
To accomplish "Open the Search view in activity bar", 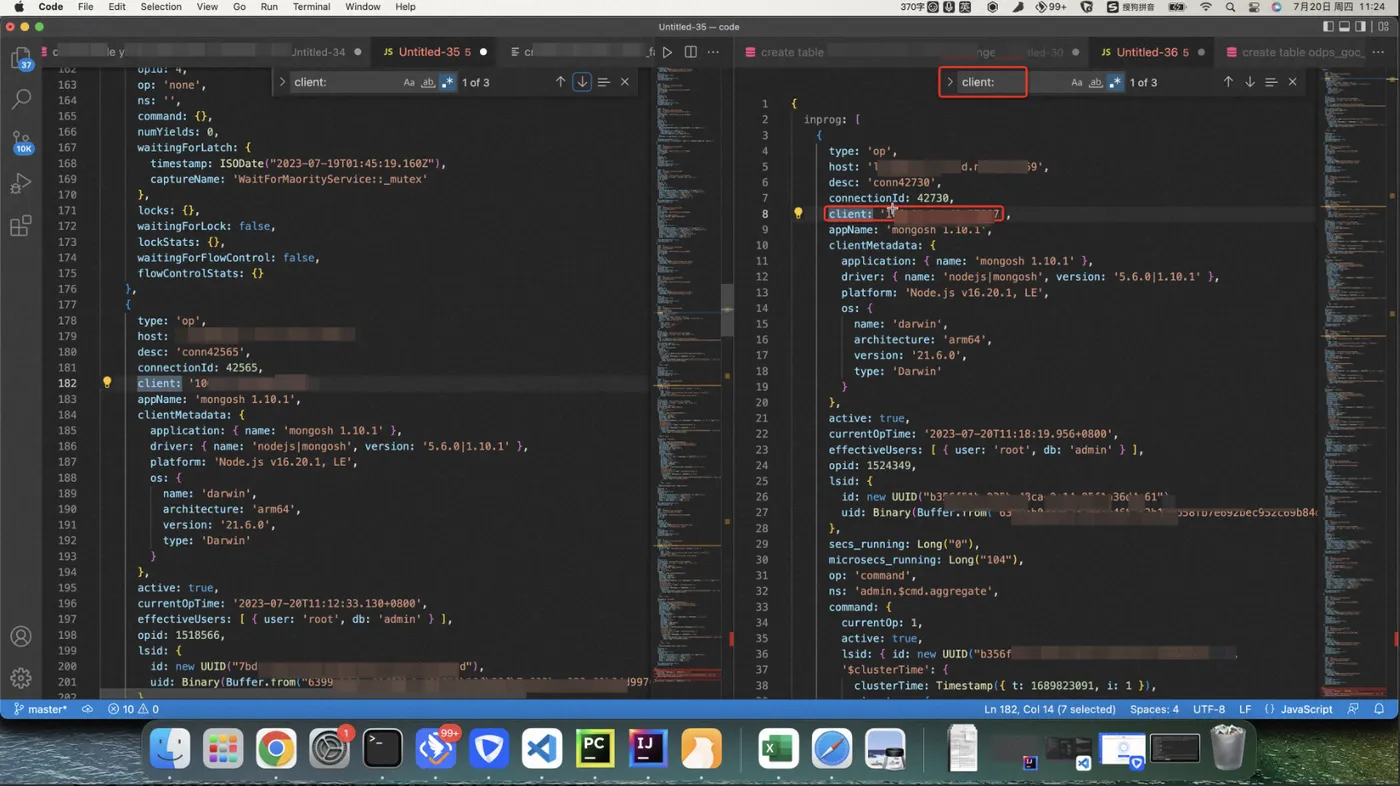I will (x=21, y=99).
